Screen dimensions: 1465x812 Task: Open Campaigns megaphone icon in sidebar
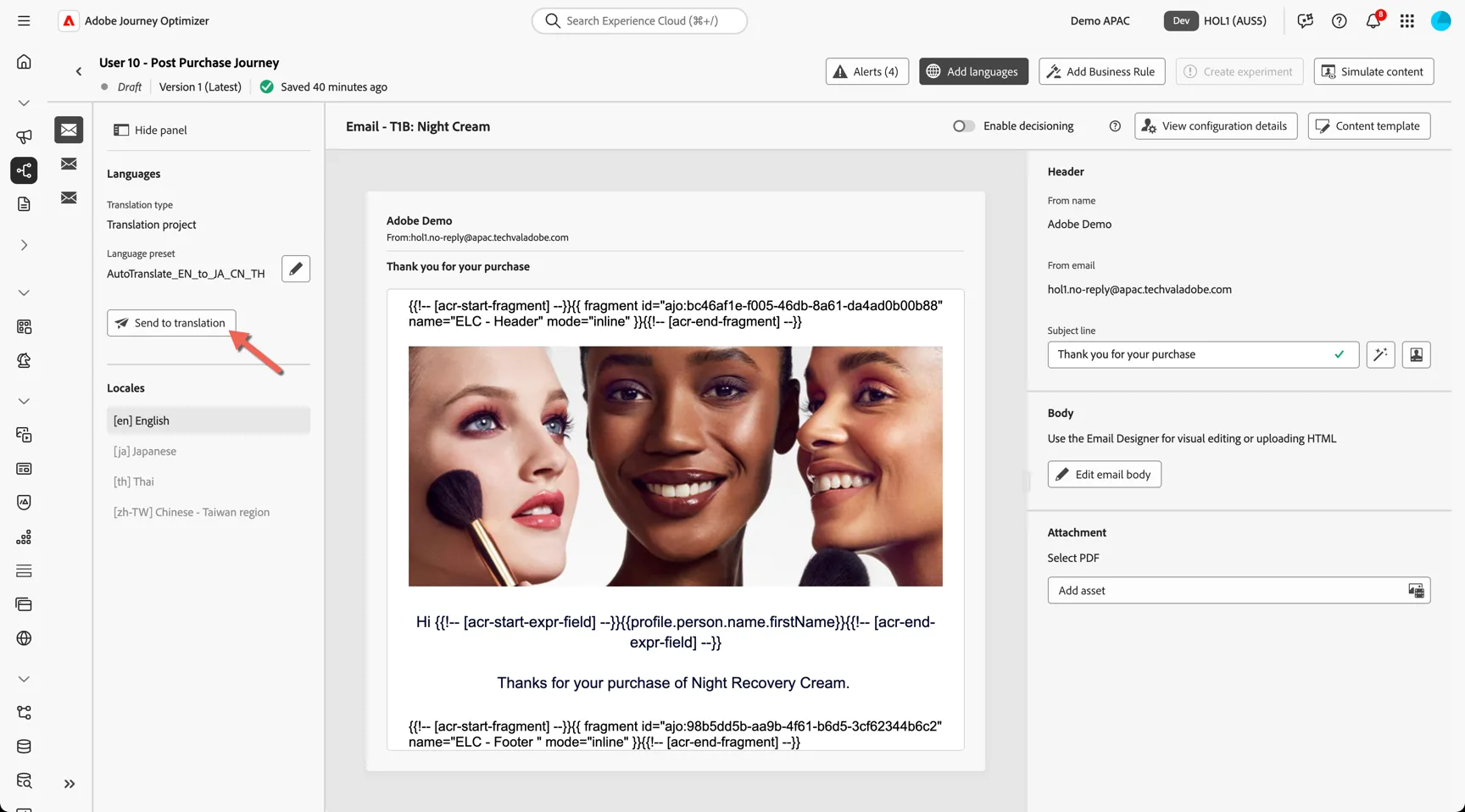point(24,136)
